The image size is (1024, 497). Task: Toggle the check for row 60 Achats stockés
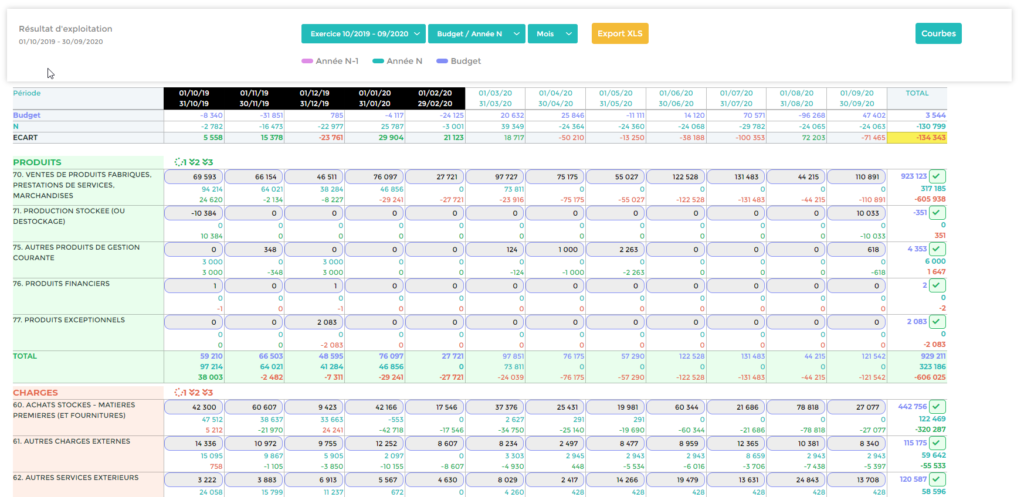point(938,407)
